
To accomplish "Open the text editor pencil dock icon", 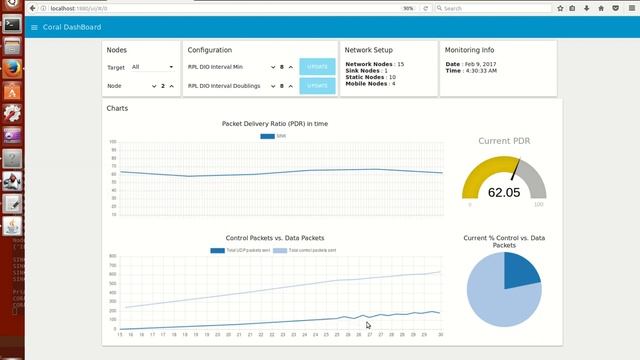I will click(x=12, y=203).
